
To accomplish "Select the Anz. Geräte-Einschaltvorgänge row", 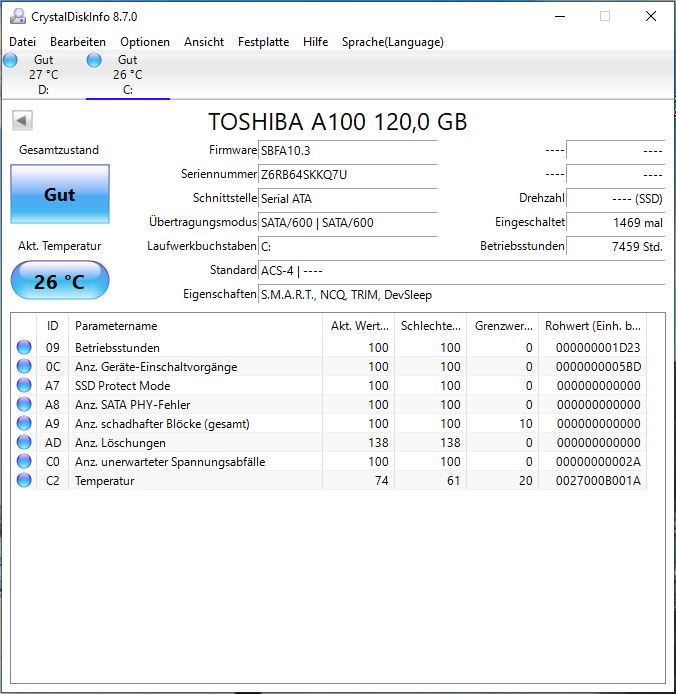I will click(x=328, y=366).
